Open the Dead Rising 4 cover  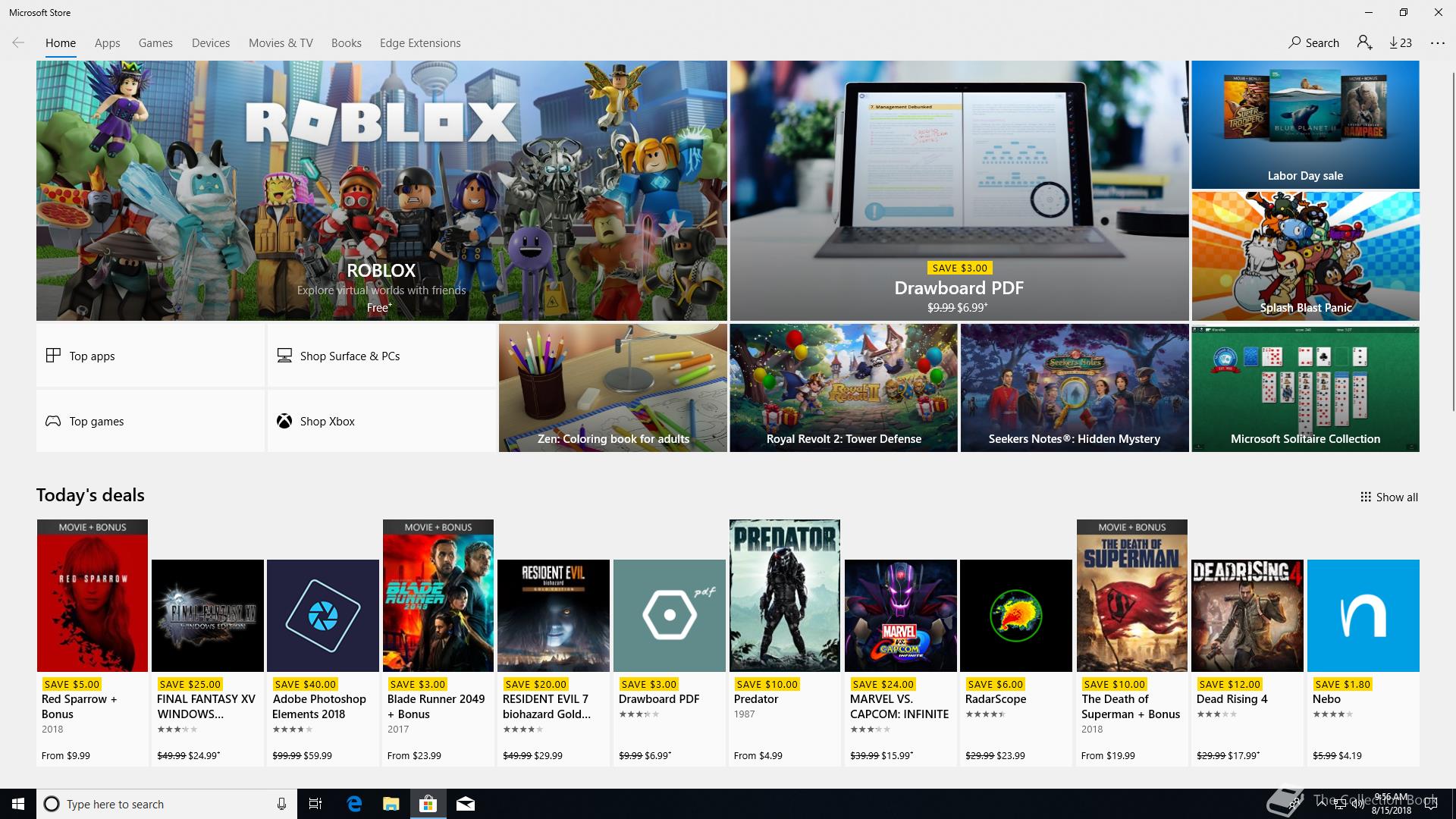1247,616
